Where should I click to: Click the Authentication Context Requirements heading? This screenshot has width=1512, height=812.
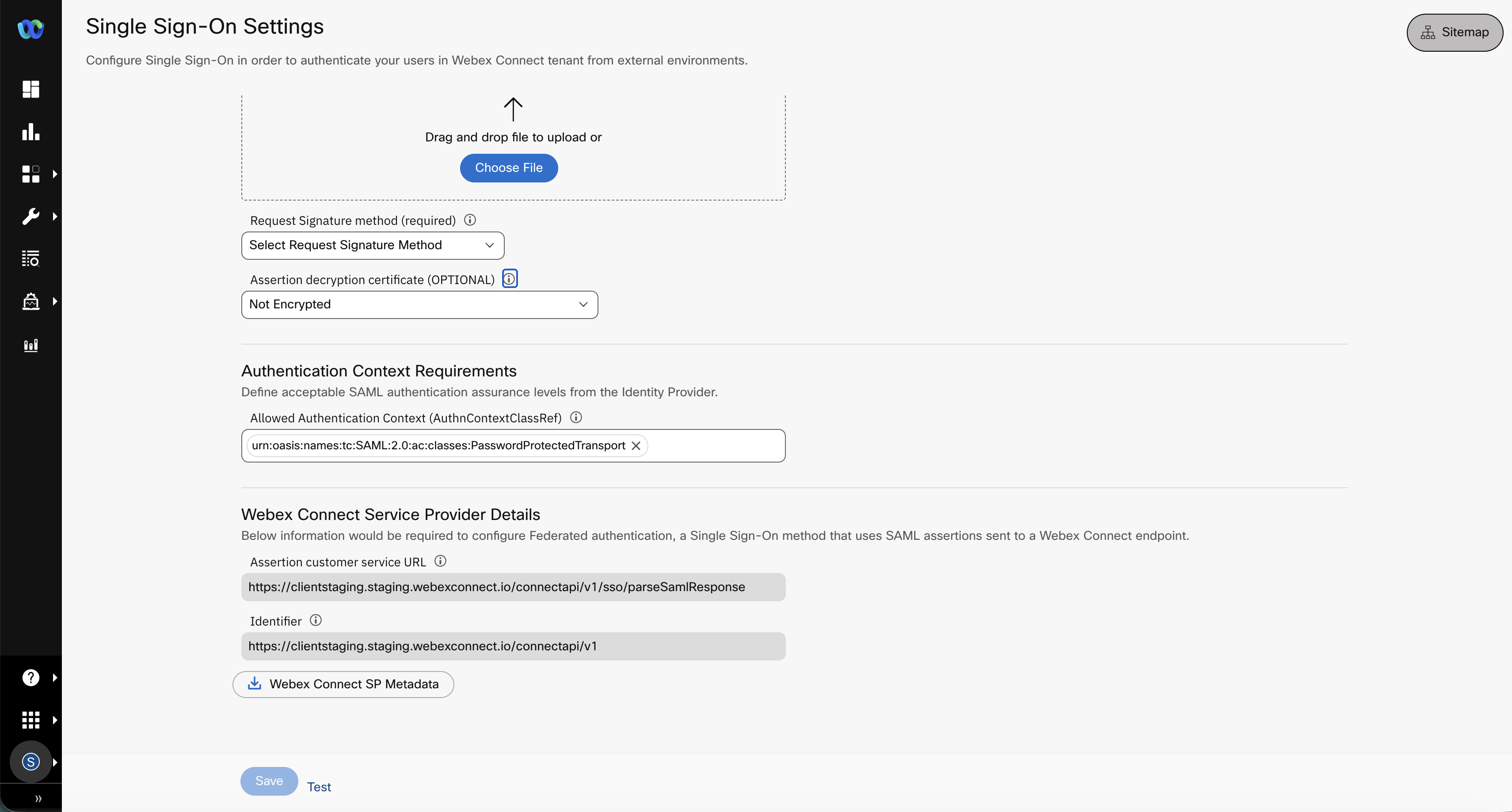coord(379,371)
